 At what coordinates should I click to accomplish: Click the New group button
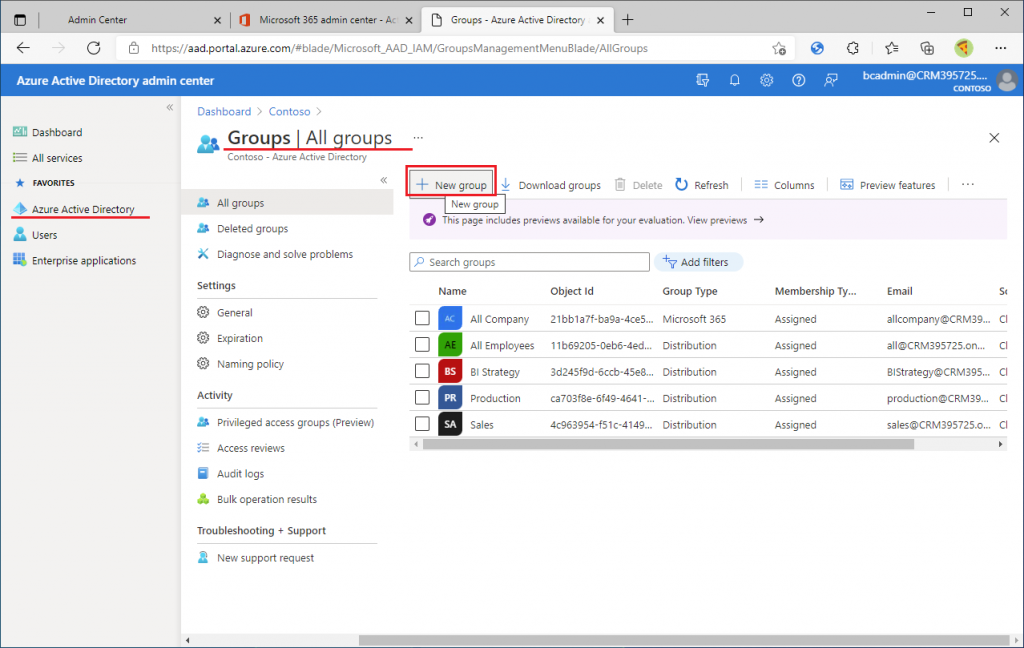click(x=451, y=185)
